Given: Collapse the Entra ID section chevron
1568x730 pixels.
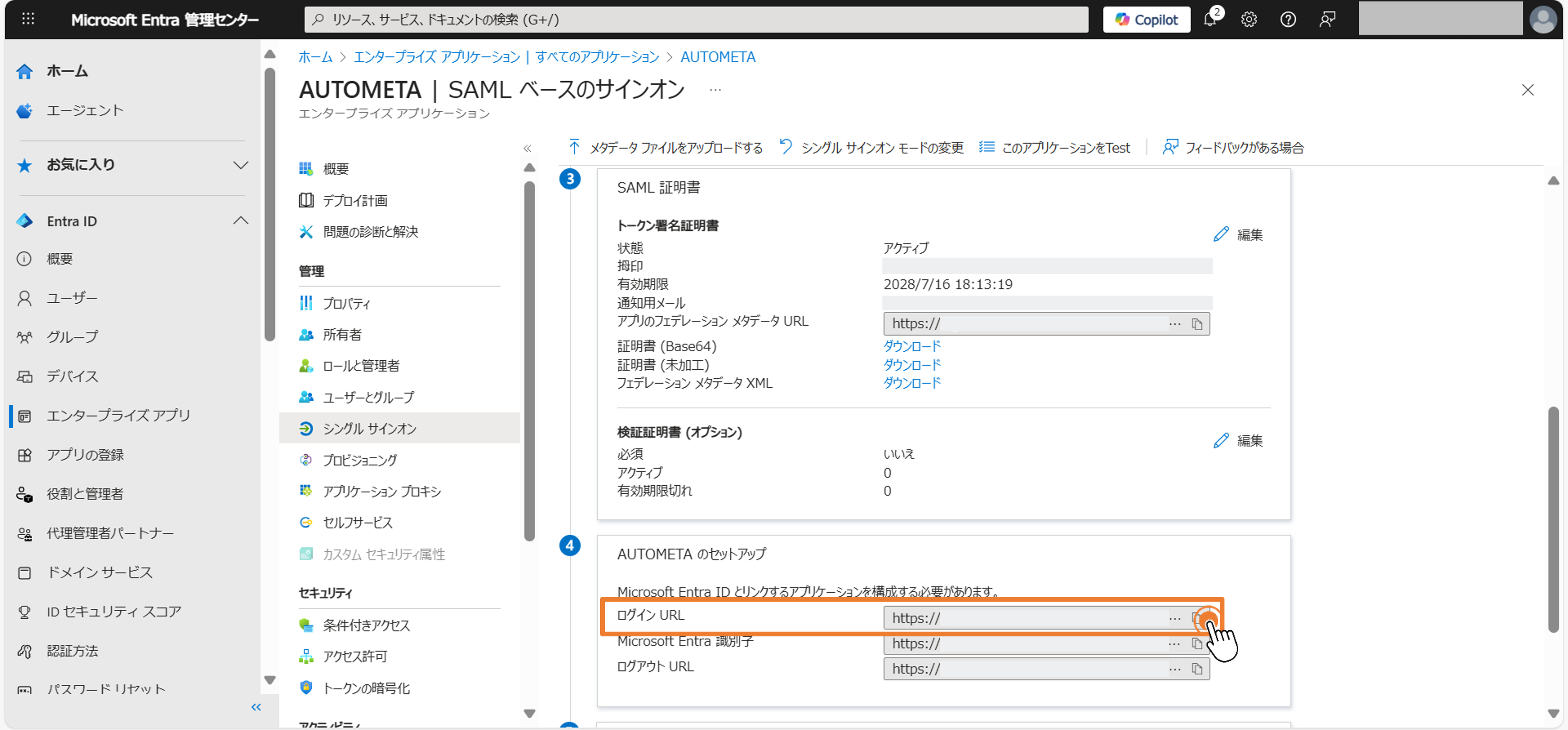Looking at the screenshot, I should 241,221.
